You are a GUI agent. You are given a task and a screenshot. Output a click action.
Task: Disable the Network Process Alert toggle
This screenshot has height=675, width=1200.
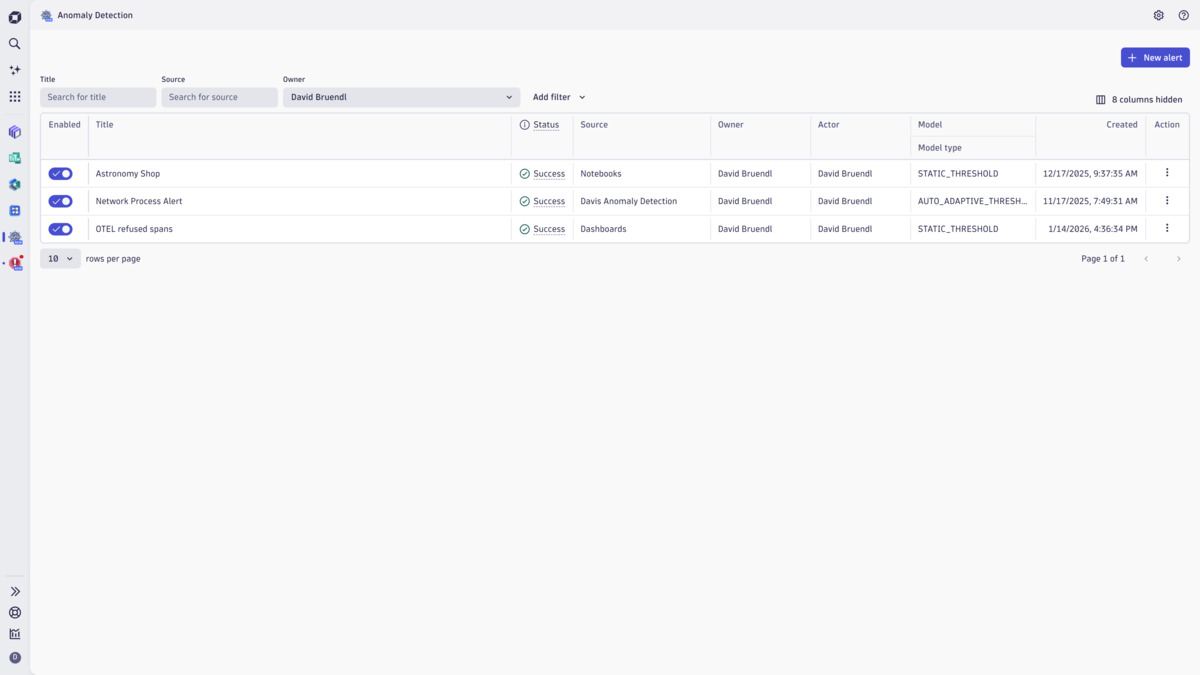[60, 201]
